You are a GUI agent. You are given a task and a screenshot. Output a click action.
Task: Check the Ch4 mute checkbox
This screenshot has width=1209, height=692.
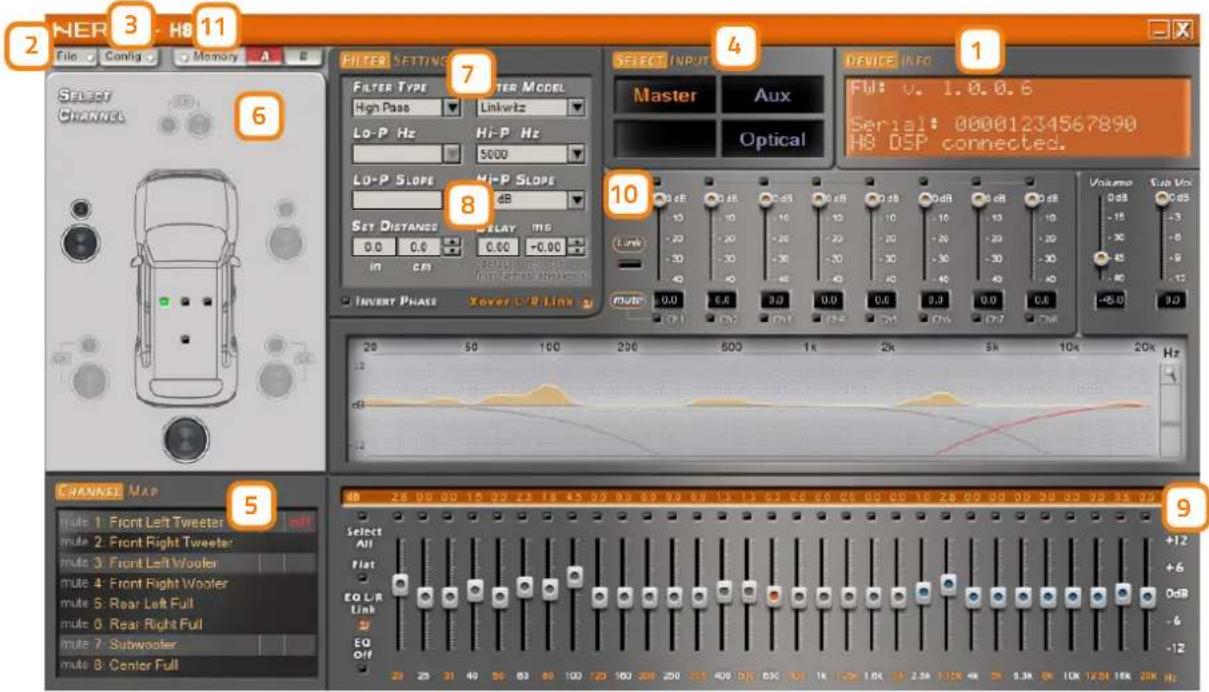pyautogui.click(x=816, y=319)
